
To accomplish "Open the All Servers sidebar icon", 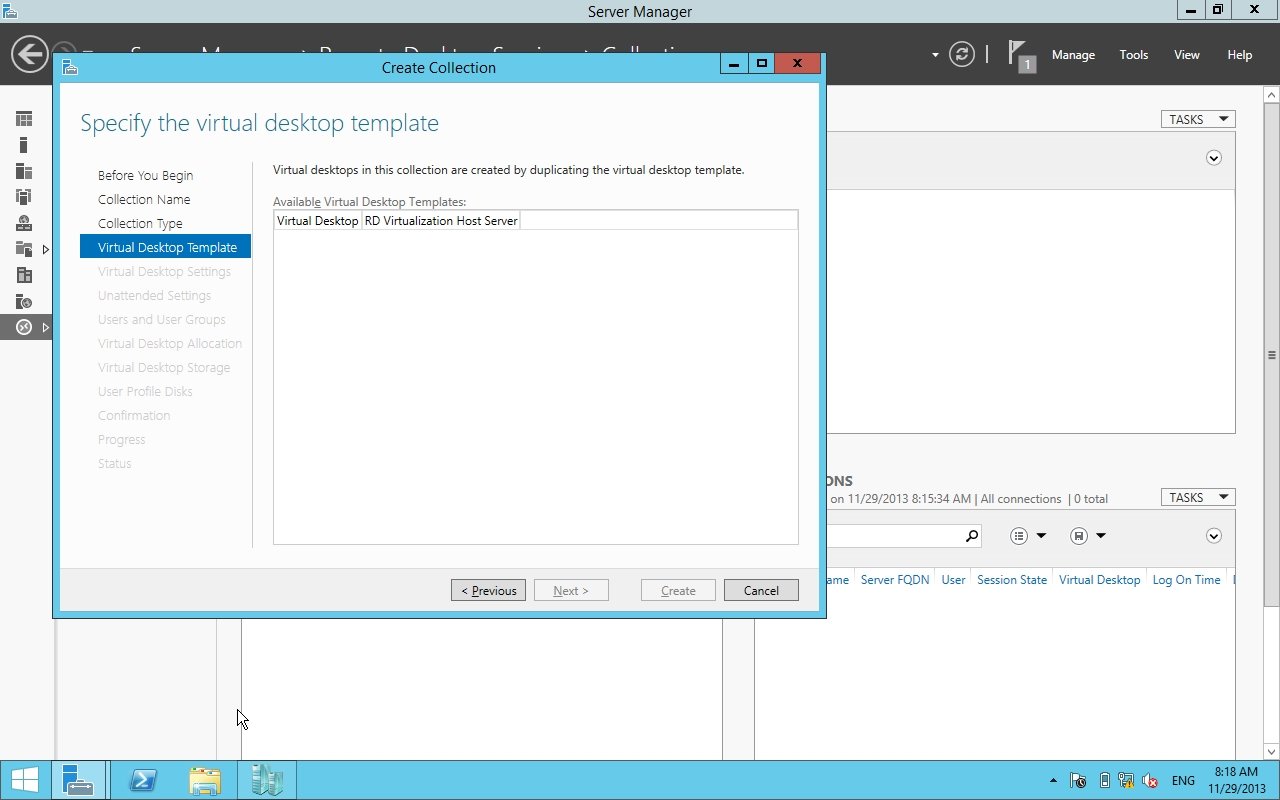I will (24, 171).
